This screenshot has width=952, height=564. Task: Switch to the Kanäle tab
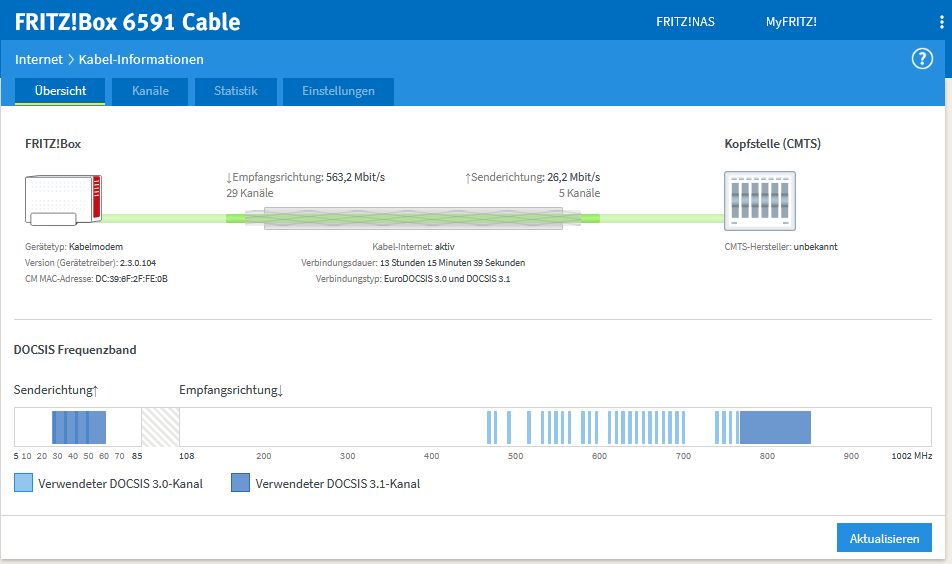click(150, 91)
